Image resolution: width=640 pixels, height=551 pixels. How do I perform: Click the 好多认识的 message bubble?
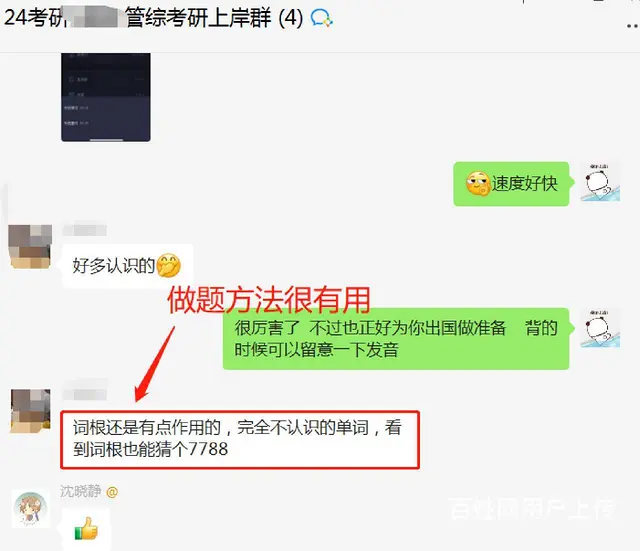pyautogui.click(x=127, y=266)
